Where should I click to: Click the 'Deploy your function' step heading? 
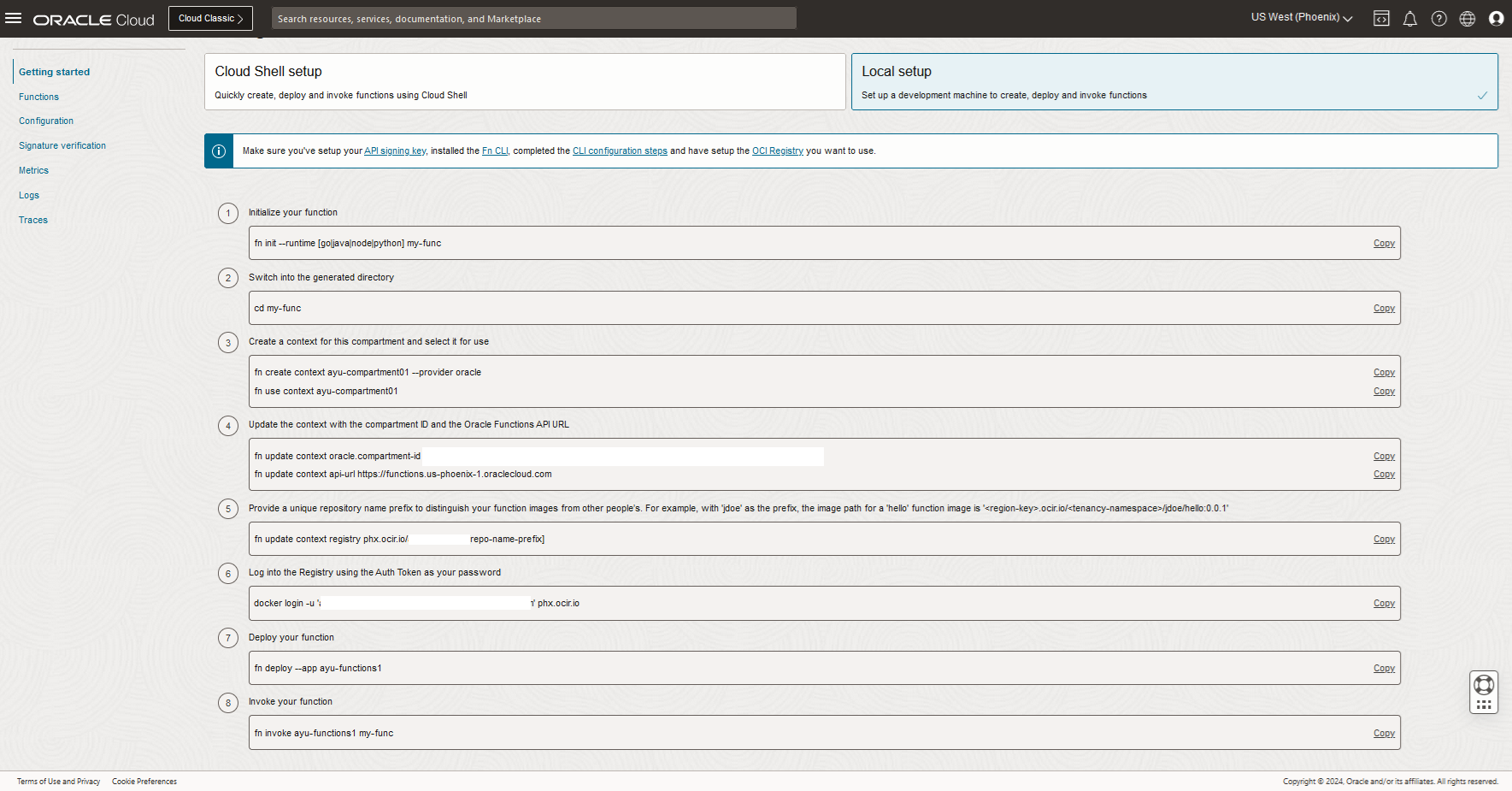tap(291, 638)
